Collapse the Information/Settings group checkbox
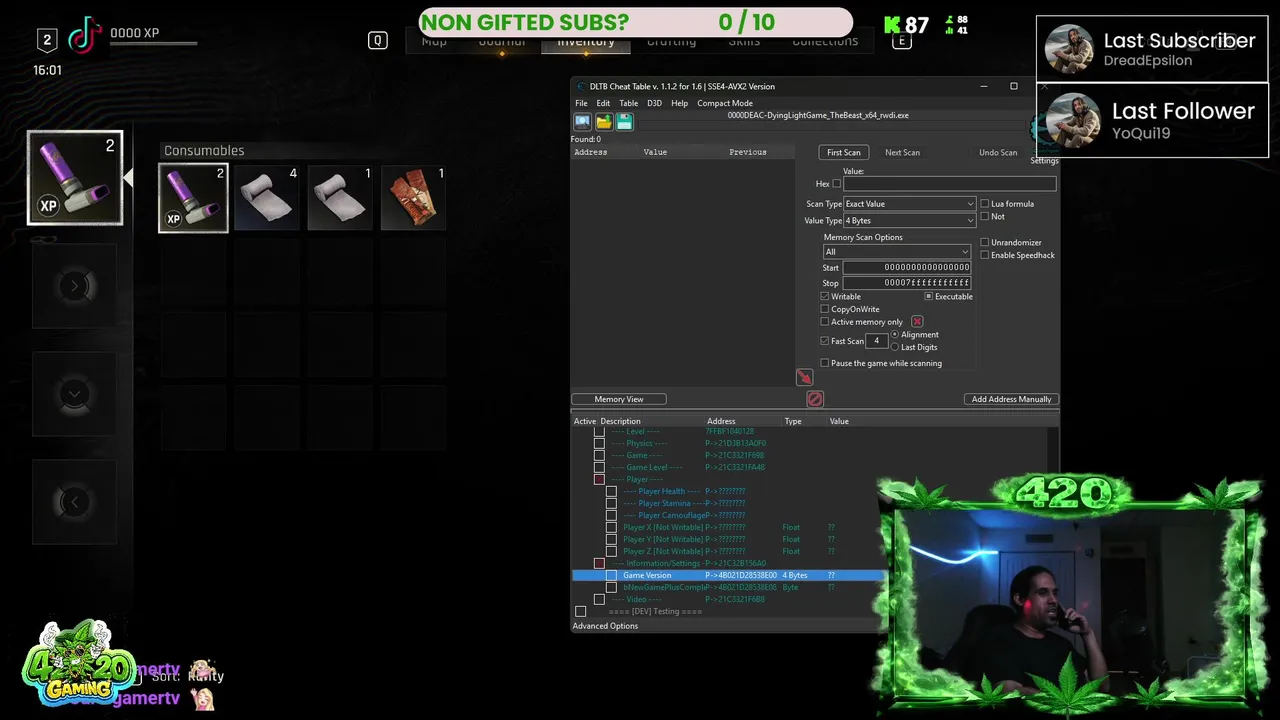Viewport: 1280px width, 720px height. pyautogui.click(x=599, y=563)
